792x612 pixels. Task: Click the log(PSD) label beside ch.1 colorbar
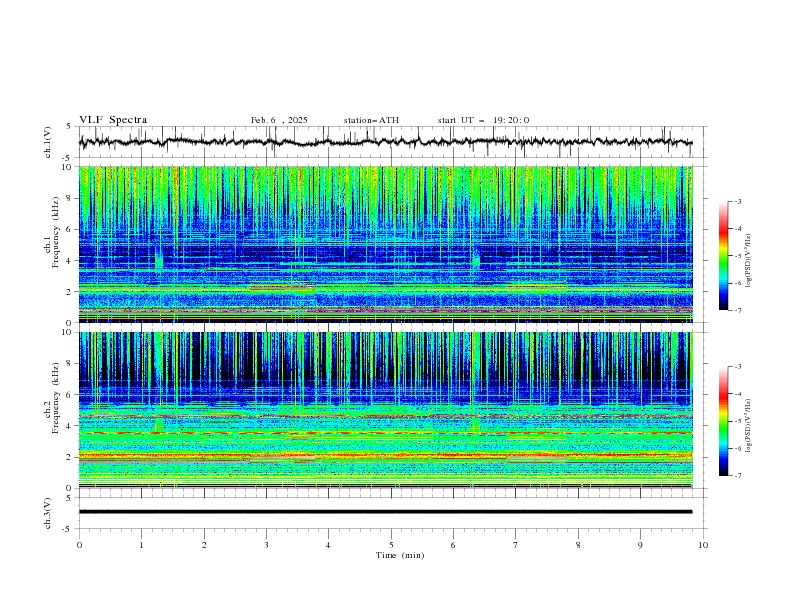749,261
